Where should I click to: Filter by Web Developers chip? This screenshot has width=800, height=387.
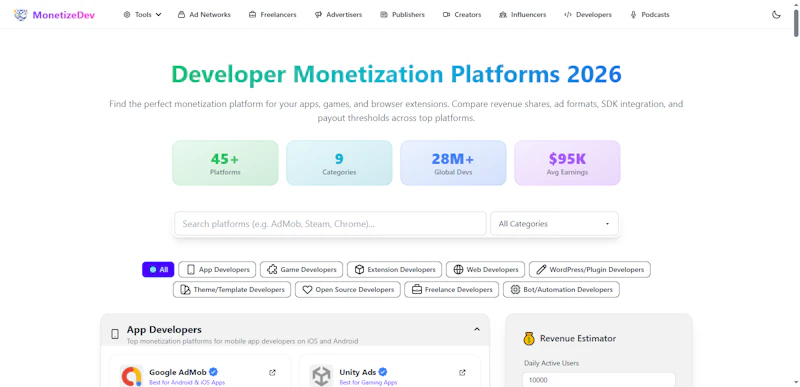[485, 270]
